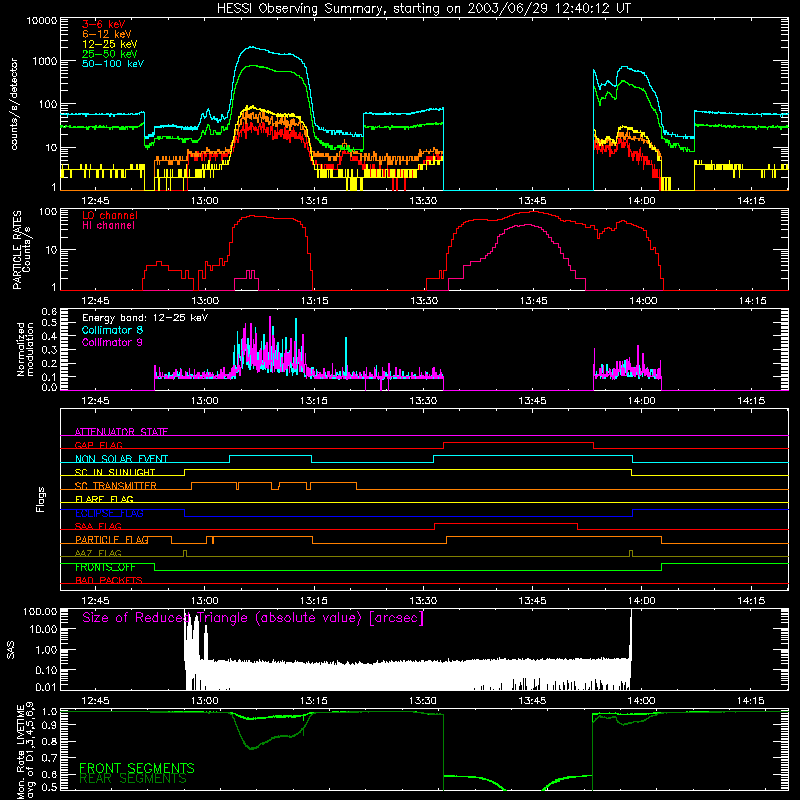This screenshot has width=800, height=800.
Task: Click the PARTICLE FLAG label
Action: tap(112, 539)
